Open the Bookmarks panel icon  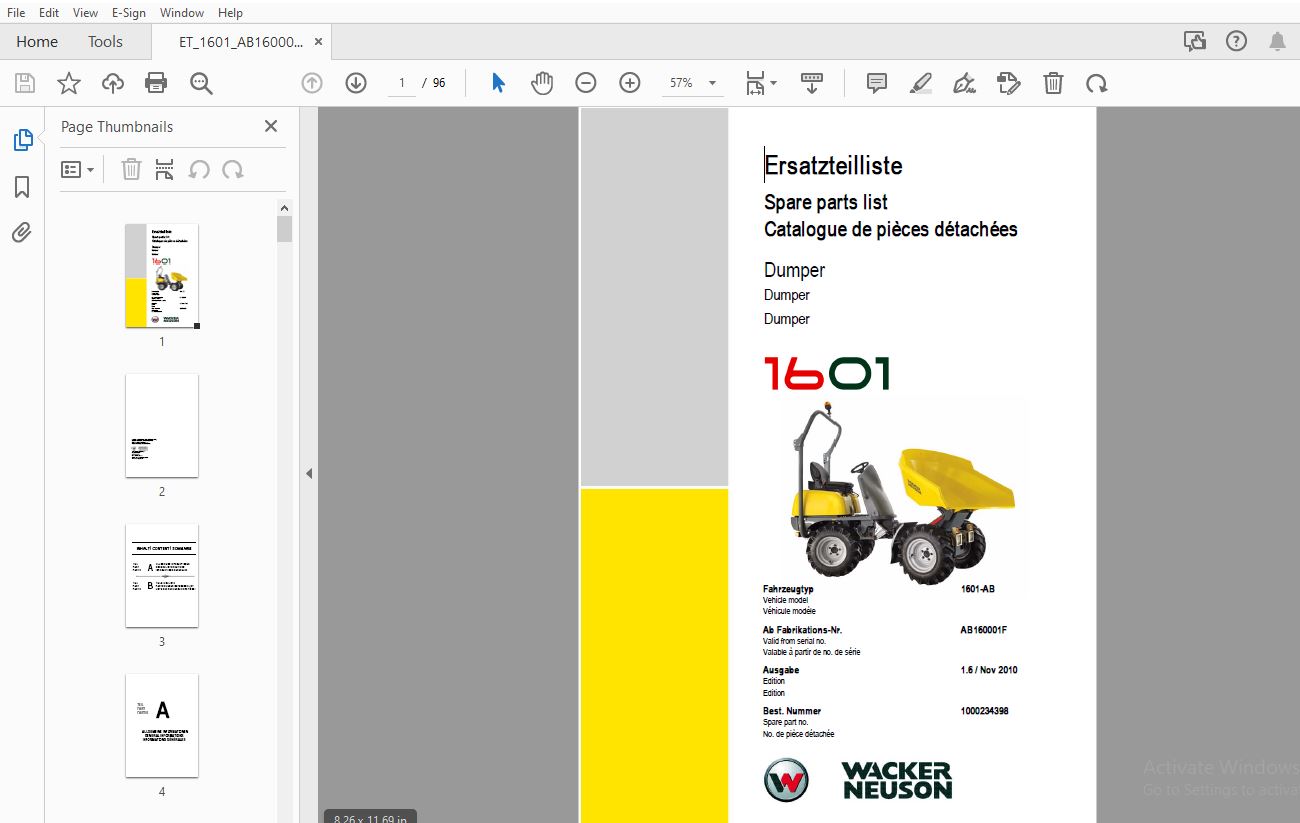pyautogui.click(x=22, y=187)
